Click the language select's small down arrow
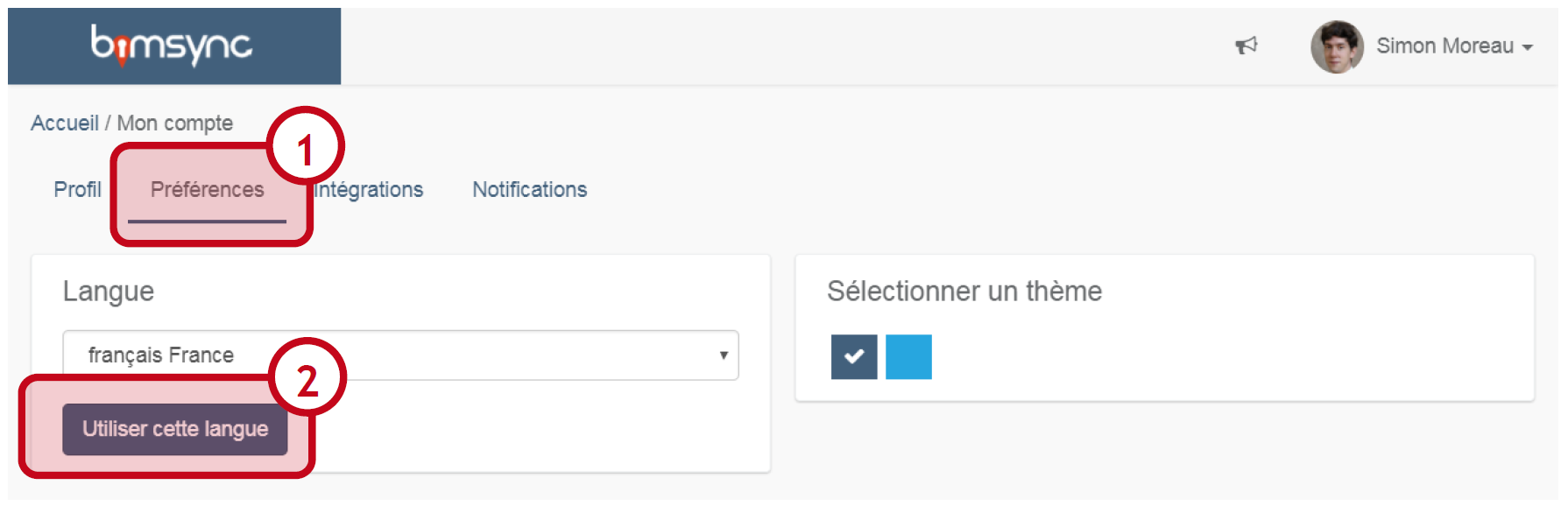This screenshot has height=506, width=1568. pyautogui.click(x=724, y=355)
